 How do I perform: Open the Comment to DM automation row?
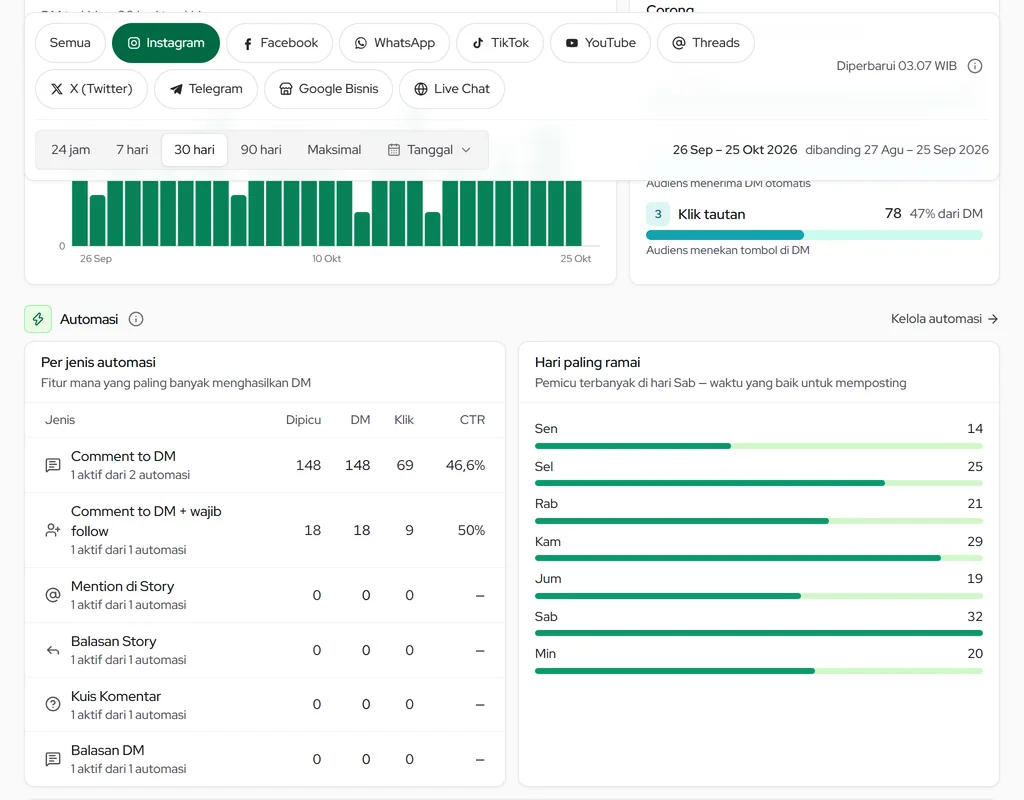(265, 465)
